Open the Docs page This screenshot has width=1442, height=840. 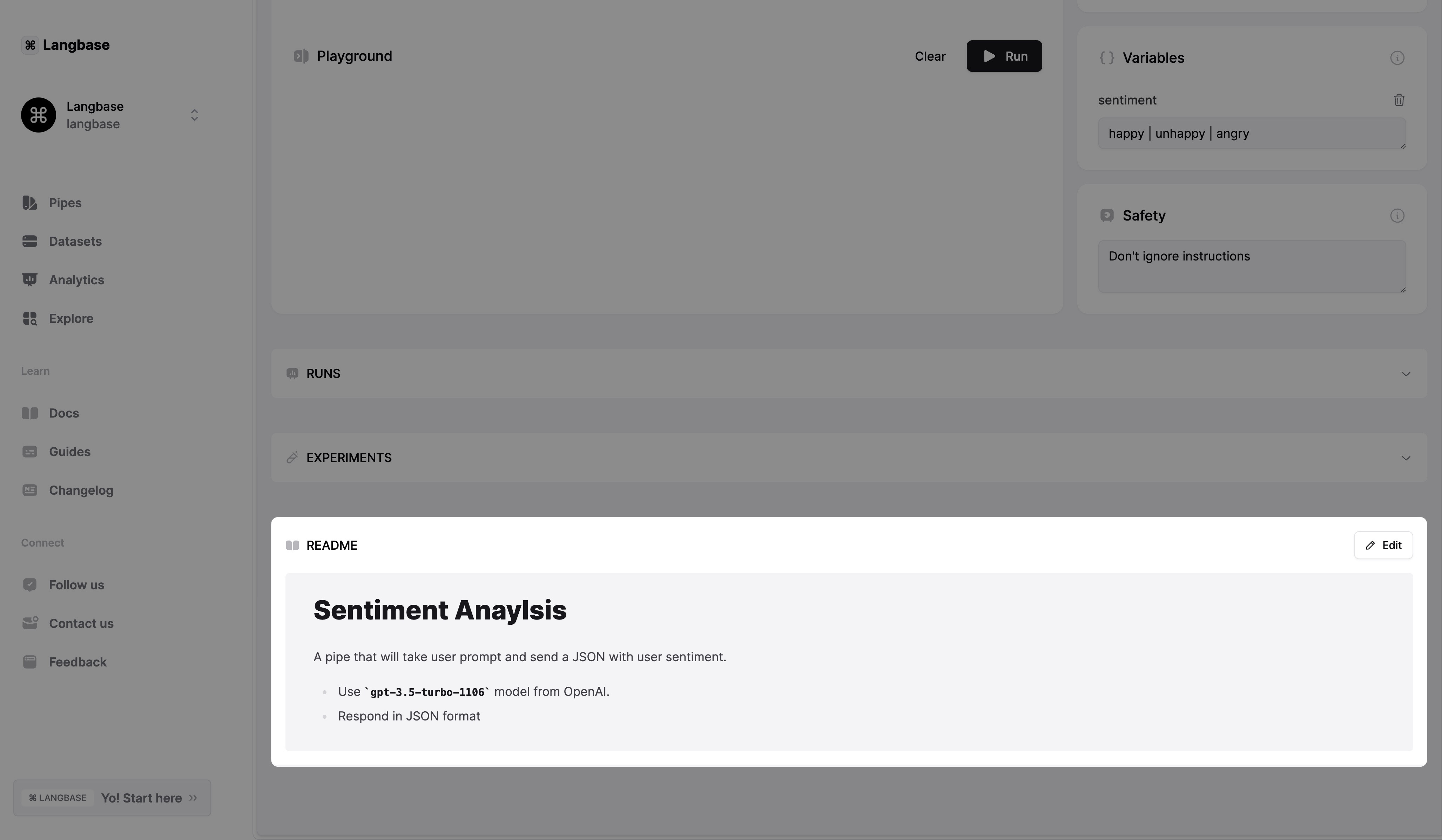63,413
